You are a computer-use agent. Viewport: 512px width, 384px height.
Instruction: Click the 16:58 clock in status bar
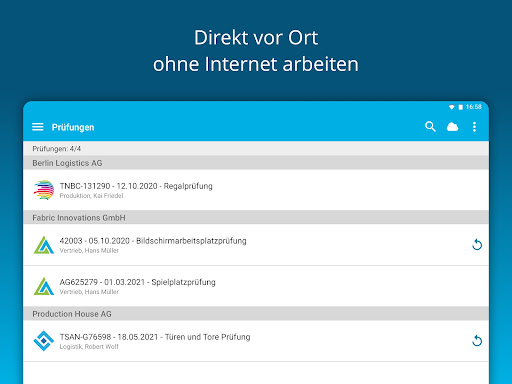click(x=474, y=107)
